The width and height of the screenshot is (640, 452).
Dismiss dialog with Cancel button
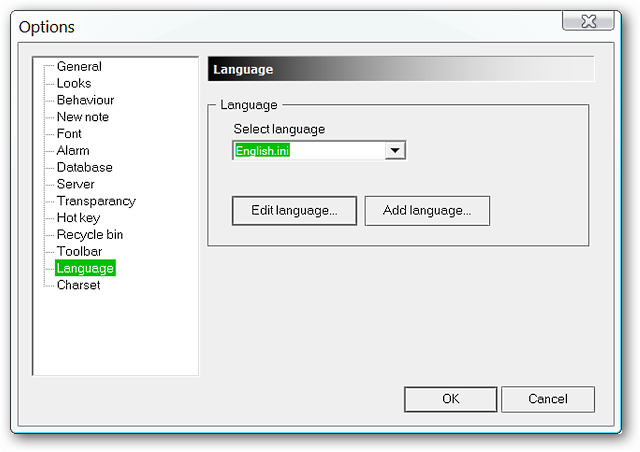pyautogui.click(x=548, y=399)
